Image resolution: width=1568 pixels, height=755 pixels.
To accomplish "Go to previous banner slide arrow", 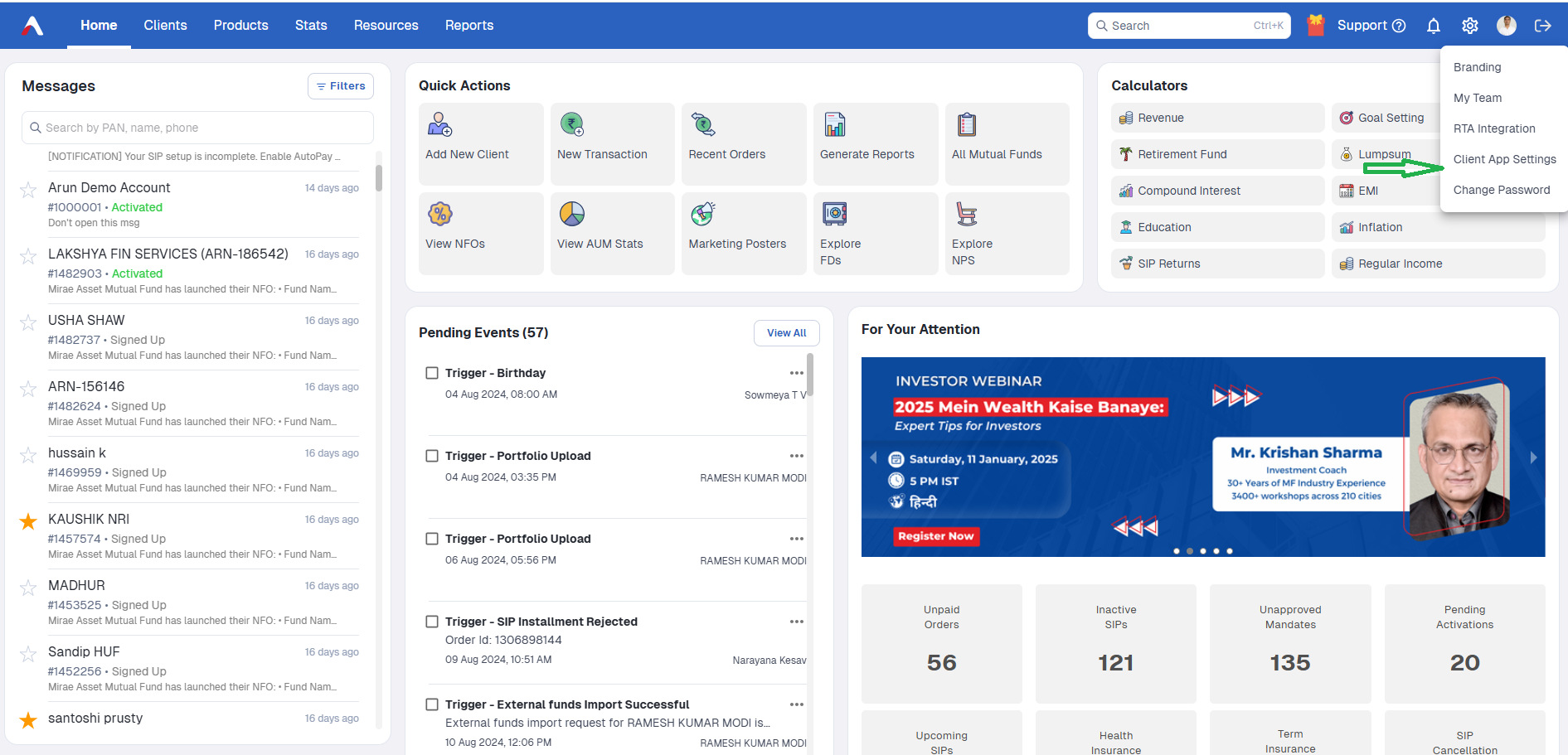I will click(x=873, y=457).
